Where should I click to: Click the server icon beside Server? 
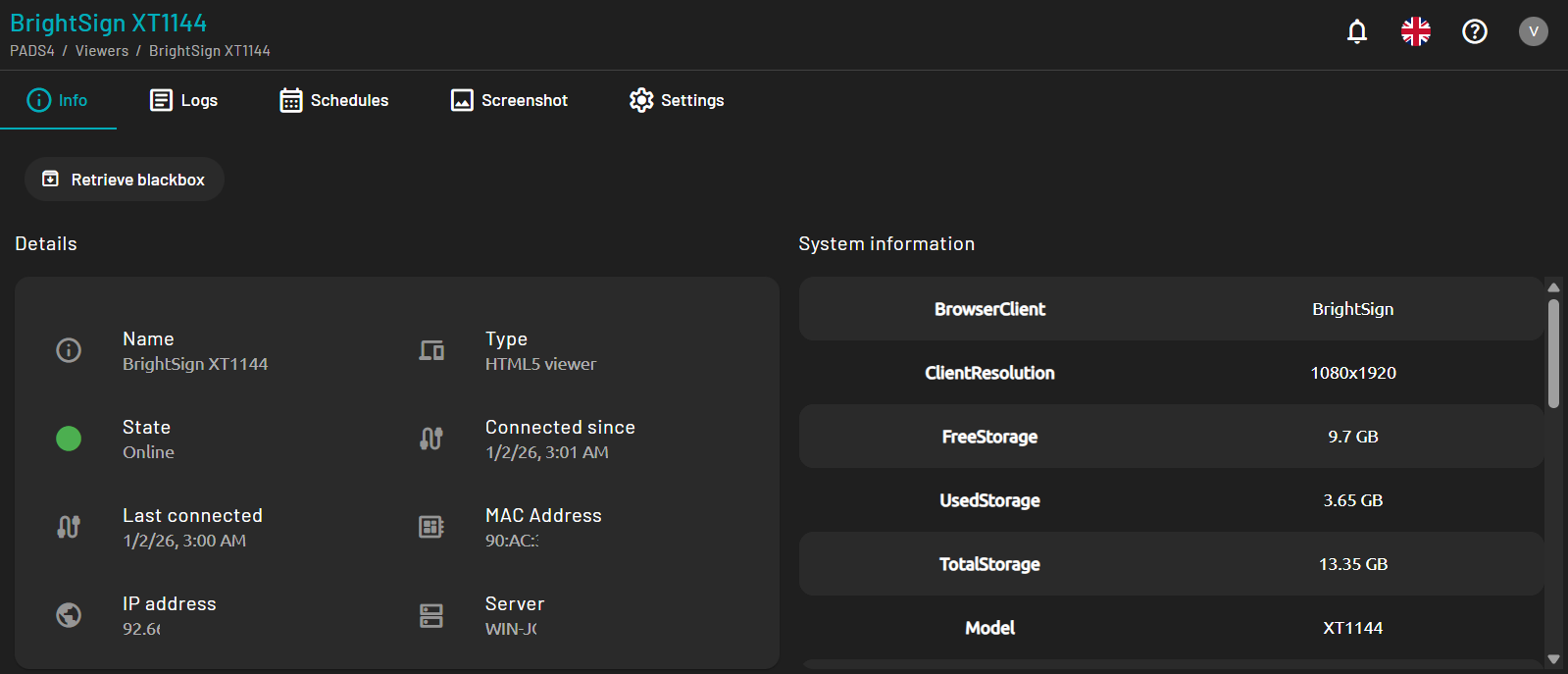[431, 615]
